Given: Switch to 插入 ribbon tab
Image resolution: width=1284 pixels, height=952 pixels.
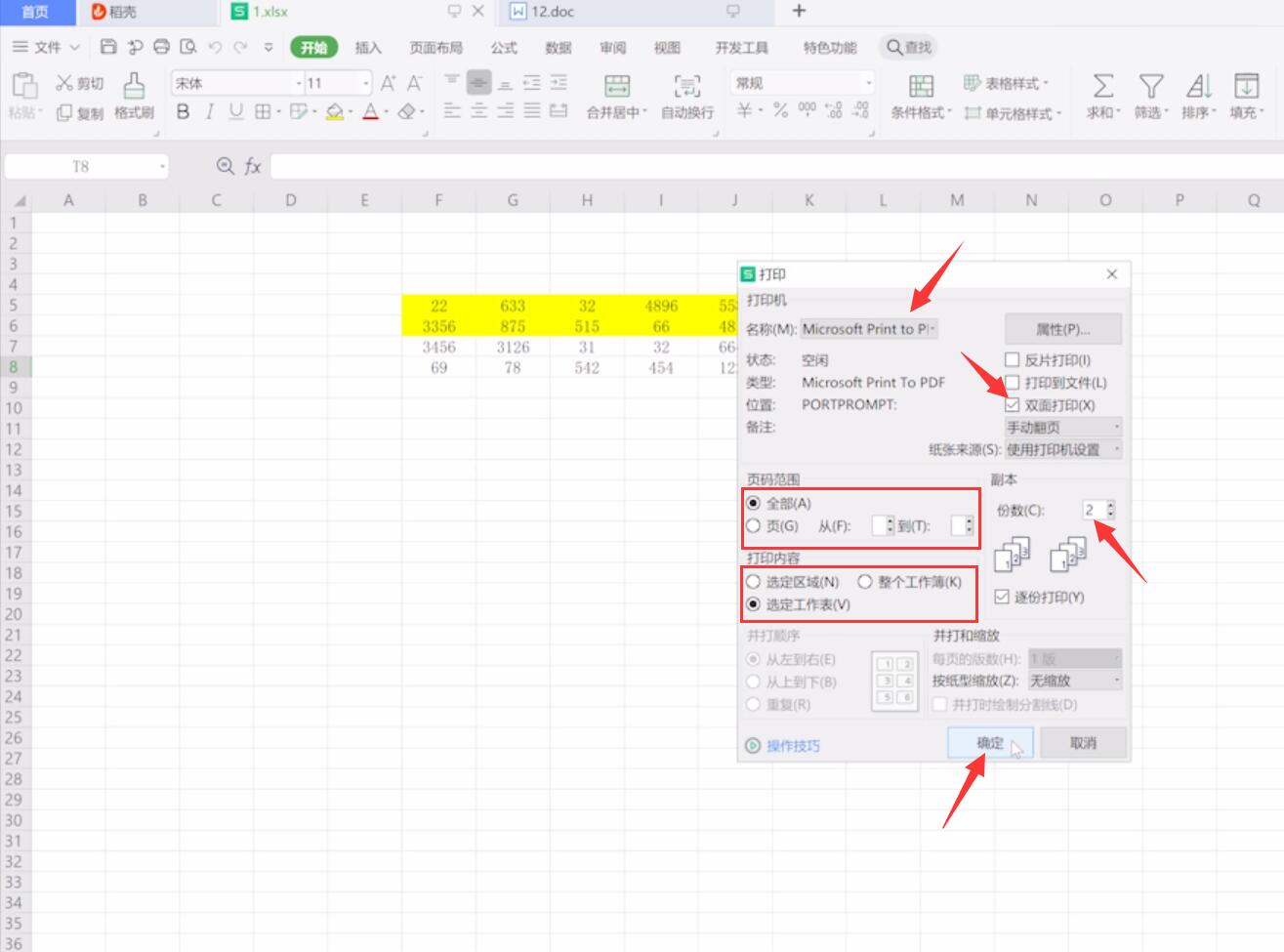Looking at the screenshot, I should point(368,47).
